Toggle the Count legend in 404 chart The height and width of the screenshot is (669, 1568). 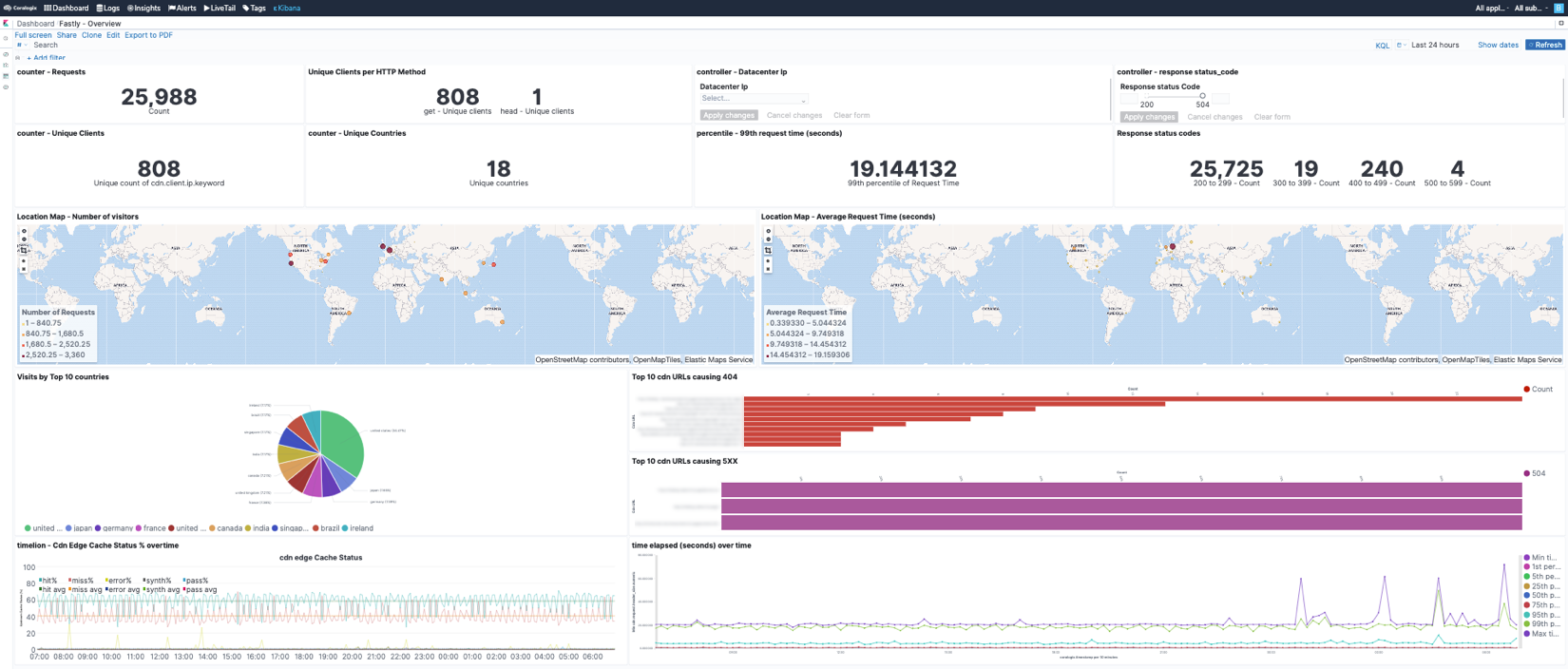pyautogui.click(x=1538, y=389)
